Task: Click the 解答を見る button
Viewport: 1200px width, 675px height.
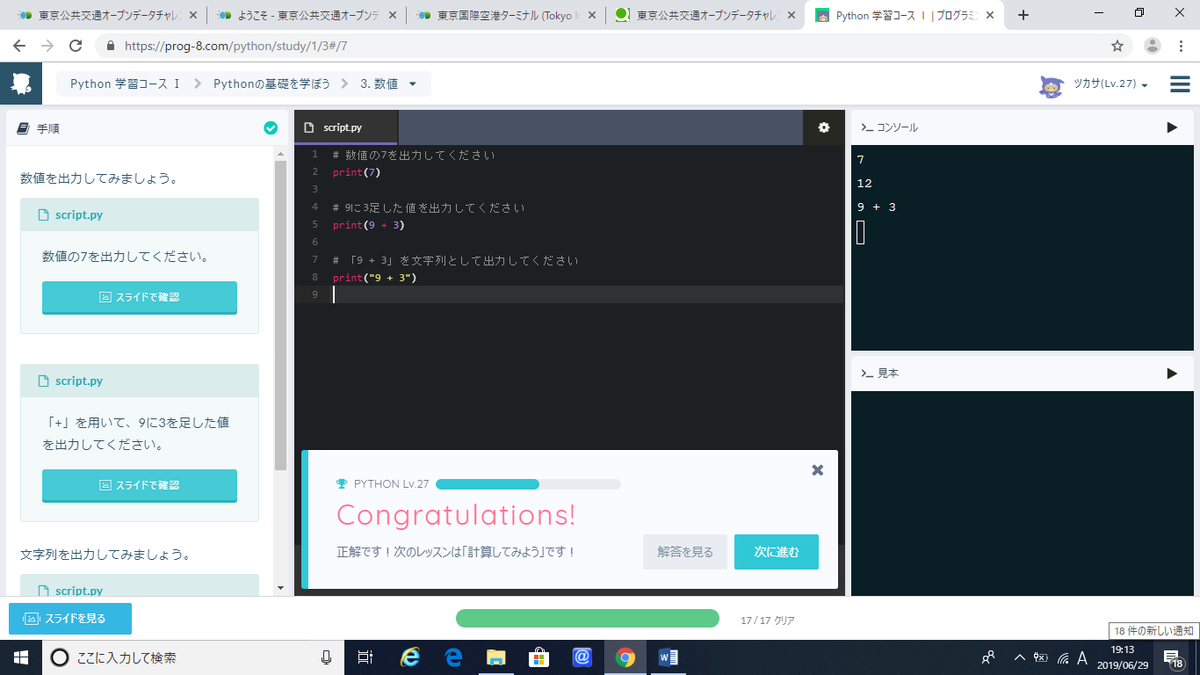Action: (x=684, y=551)
